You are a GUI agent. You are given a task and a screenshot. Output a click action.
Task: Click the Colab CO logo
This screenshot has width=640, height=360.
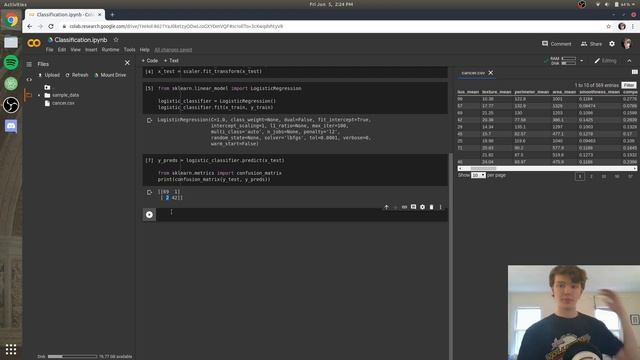click(34, 43)
